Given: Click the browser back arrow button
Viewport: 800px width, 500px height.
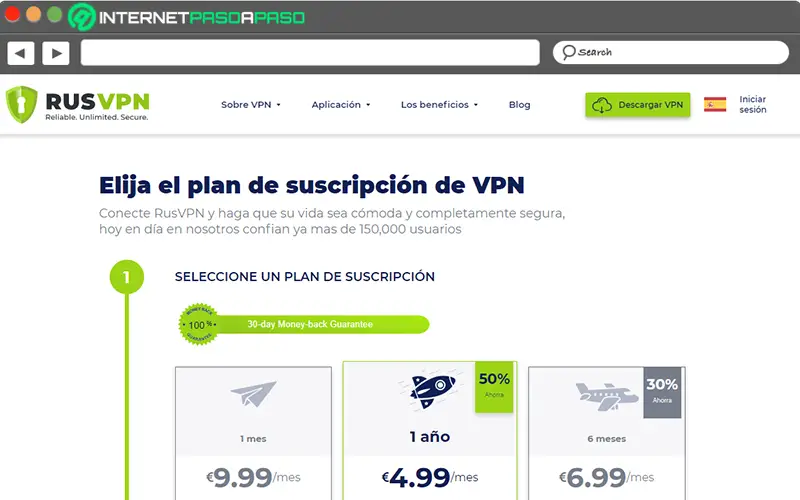Looking at the screenshot, I should point(21,53).
